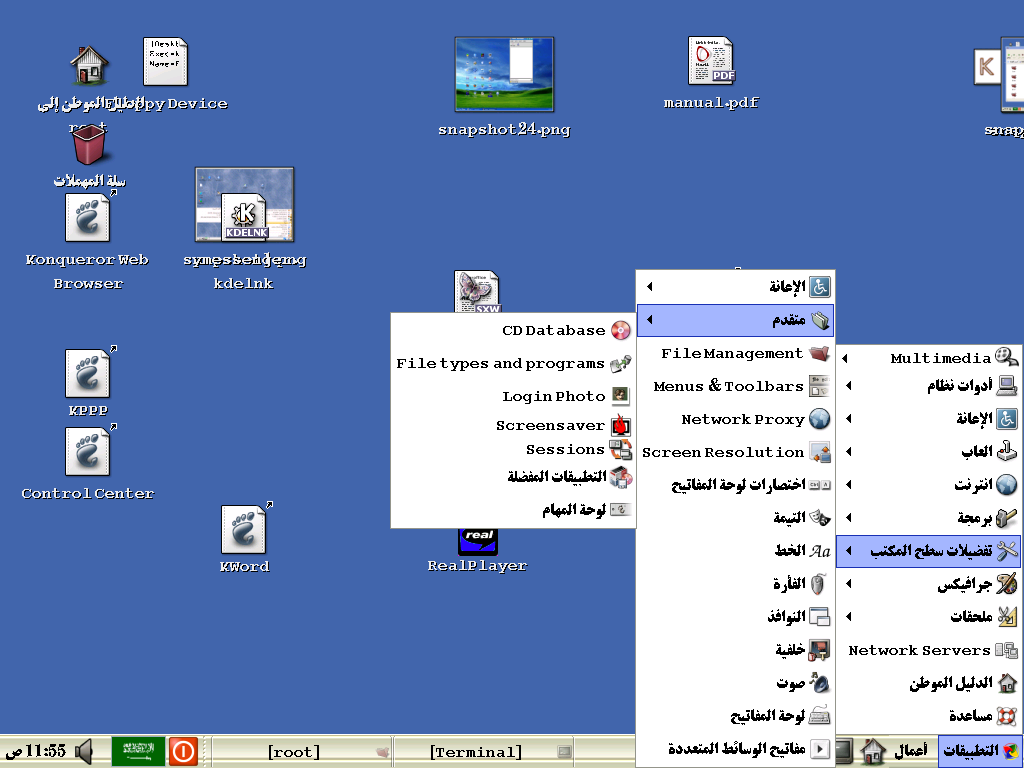The height and width of the screenshot is (768, 1024).
Task: Click the green flag keyboard layout indicator
Action: [138, 751]
